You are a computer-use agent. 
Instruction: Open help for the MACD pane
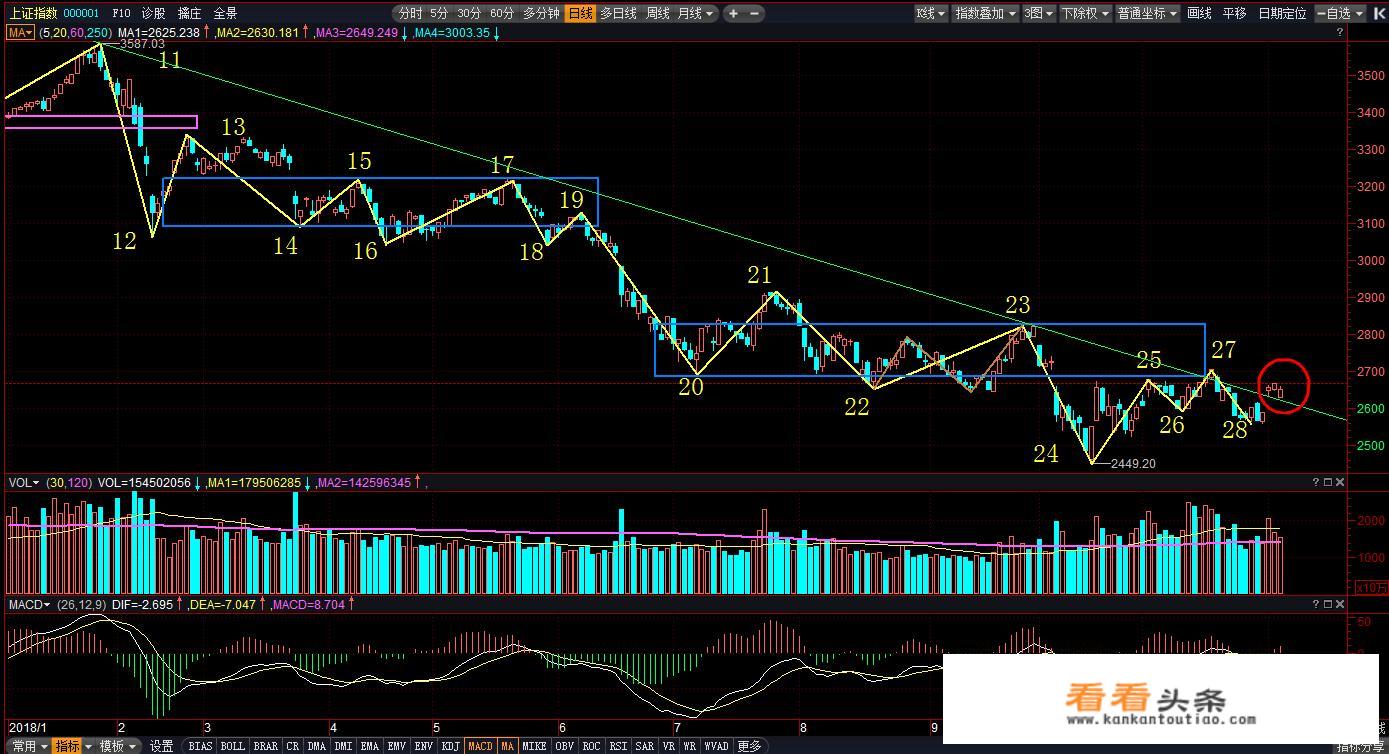(1317, 604)
